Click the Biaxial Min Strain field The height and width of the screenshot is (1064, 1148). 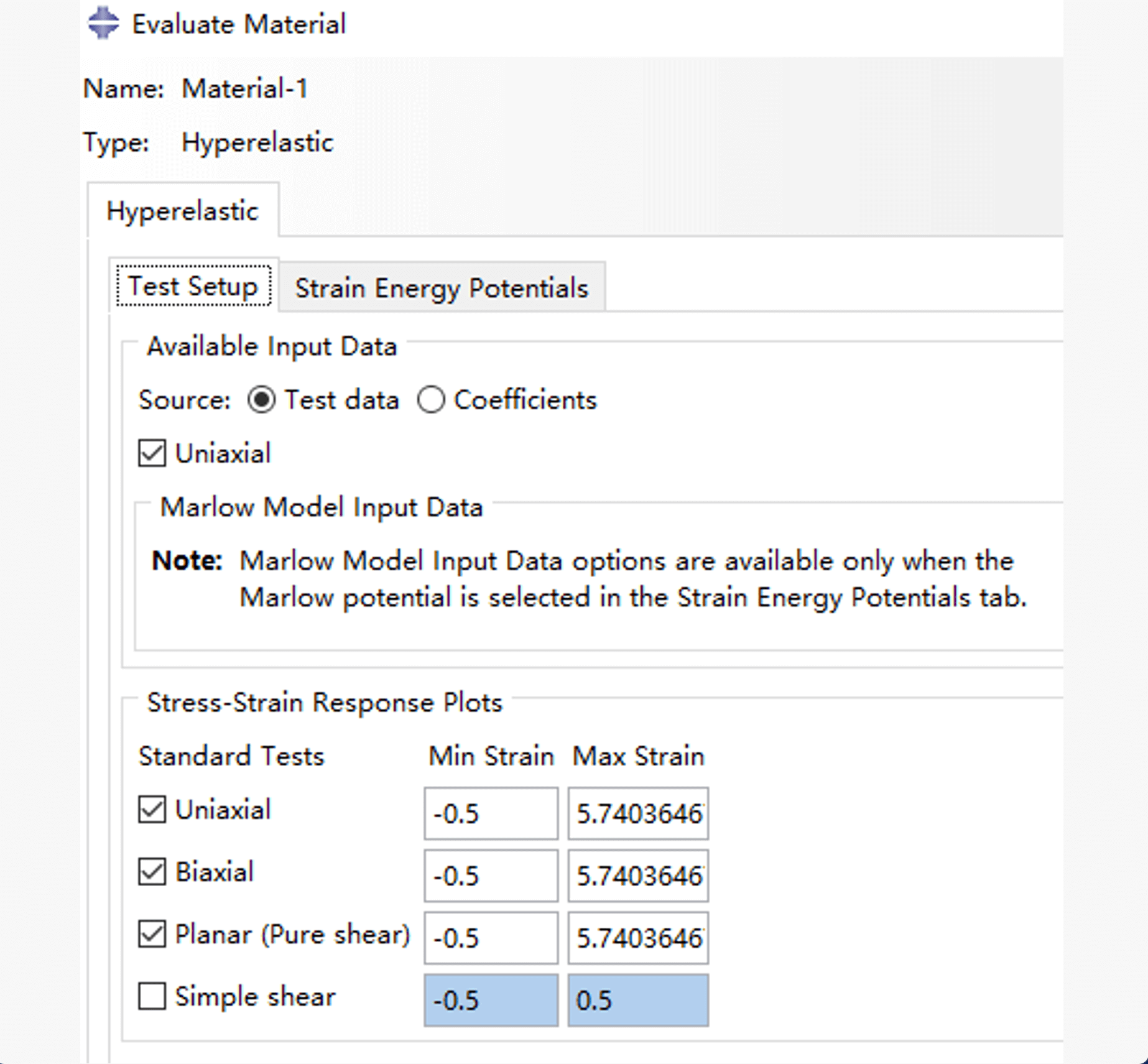coord(491,876)
